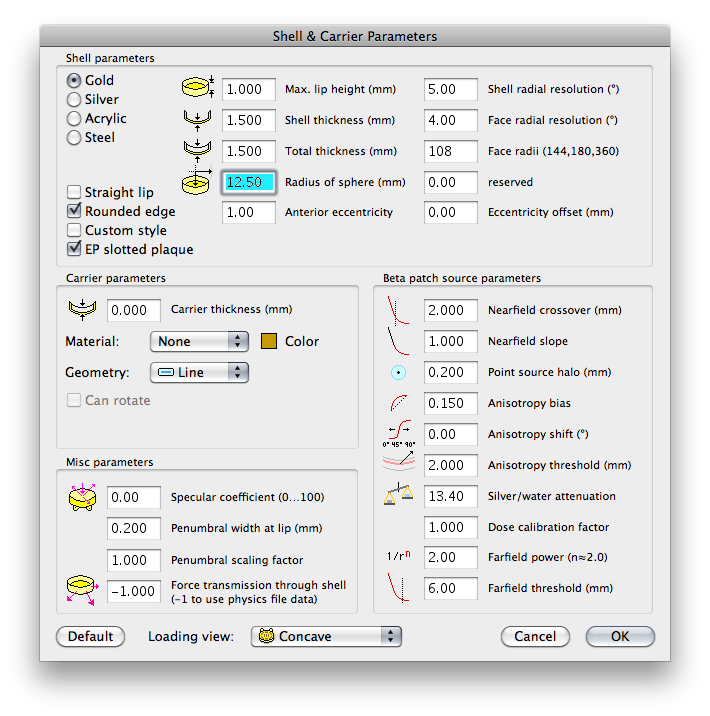Click the radius of sphere icon
The height and width of the screenshot is (716, 710).
pyautogui.click(x=197, y=180)
